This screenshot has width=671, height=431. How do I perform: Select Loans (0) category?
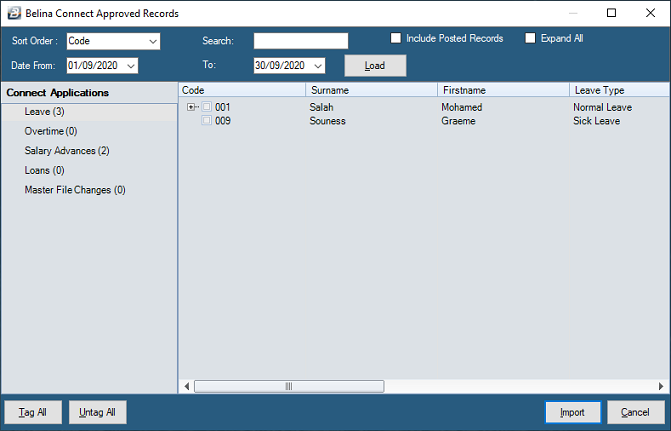point(45,170)
